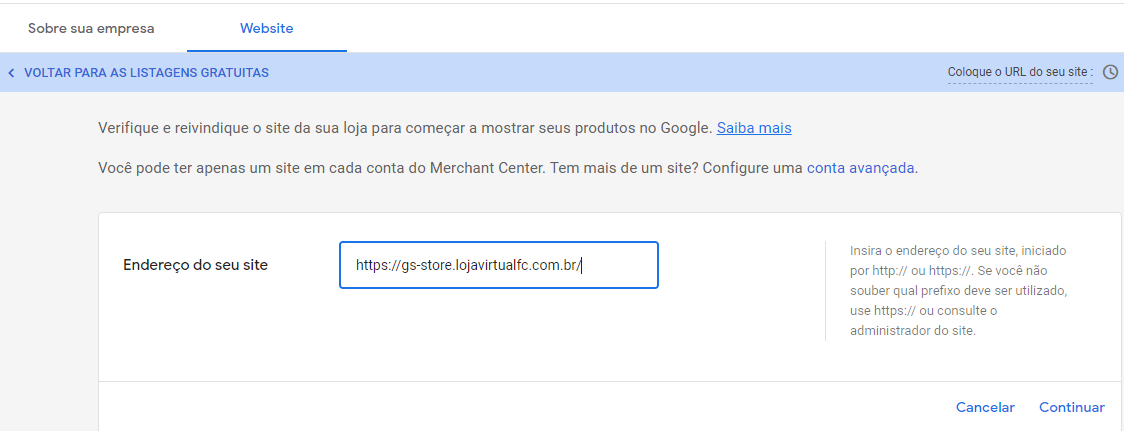
Task: Click the help text starting Insira o endereço
Action: 958,291
